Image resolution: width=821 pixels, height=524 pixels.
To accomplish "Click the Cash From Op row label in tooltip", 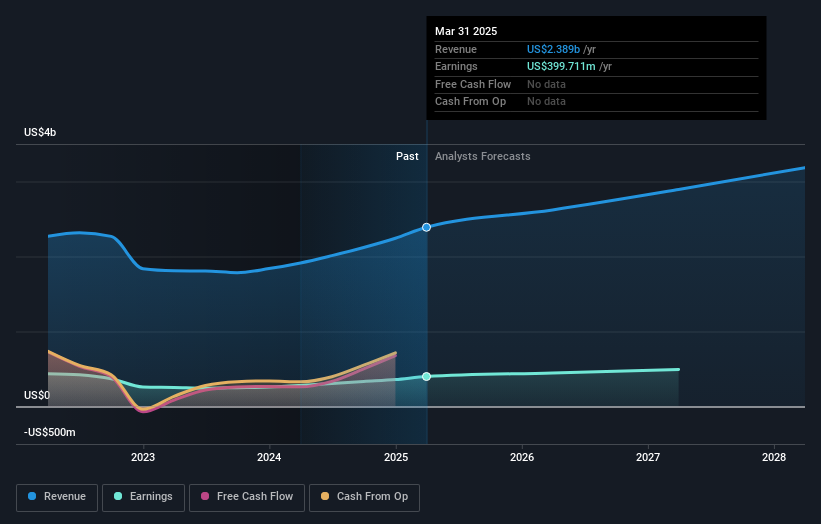I will click(x=470, y=102).
